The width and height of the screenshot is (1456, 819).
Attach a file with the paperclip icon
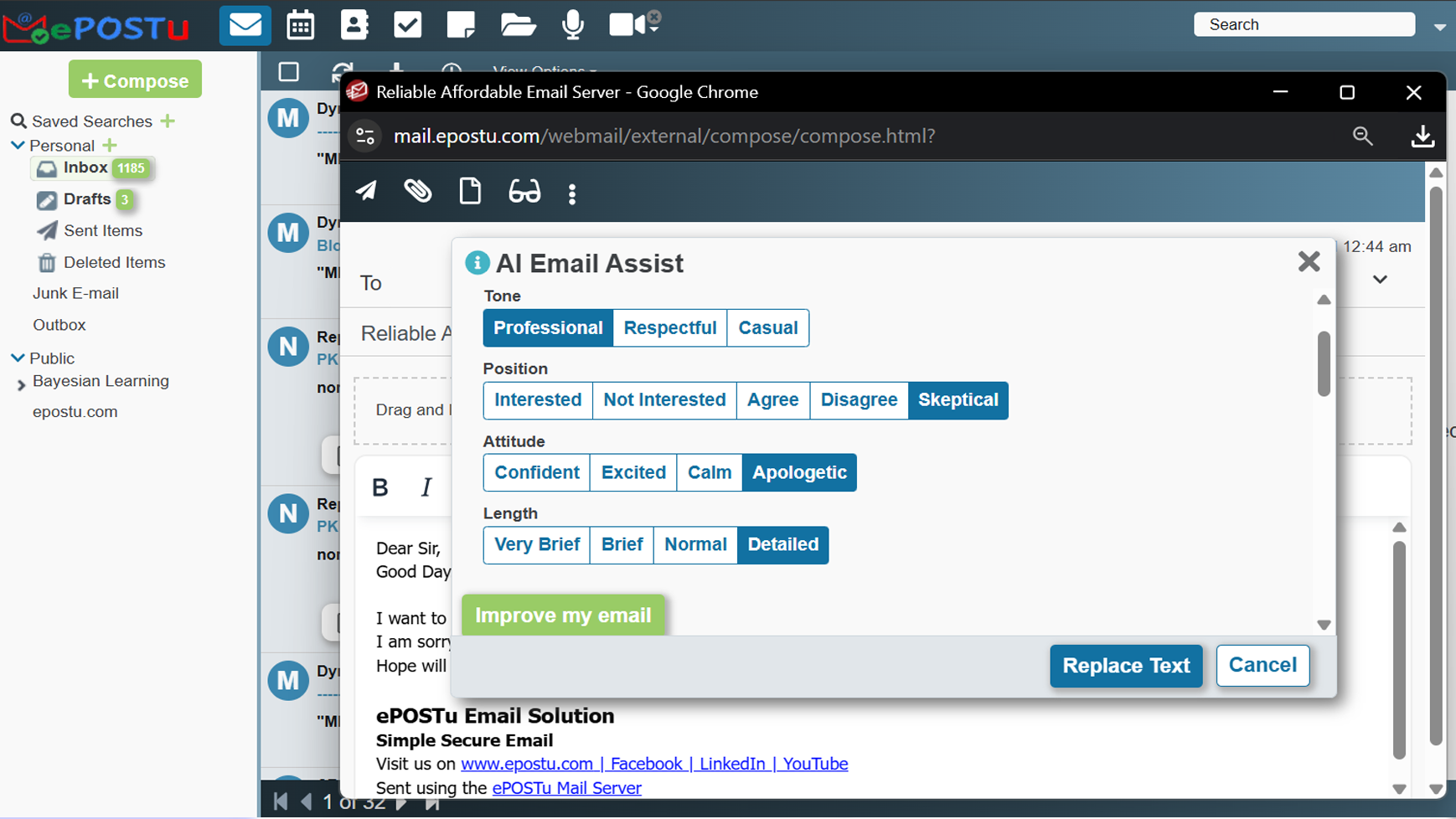click(418, 192)
